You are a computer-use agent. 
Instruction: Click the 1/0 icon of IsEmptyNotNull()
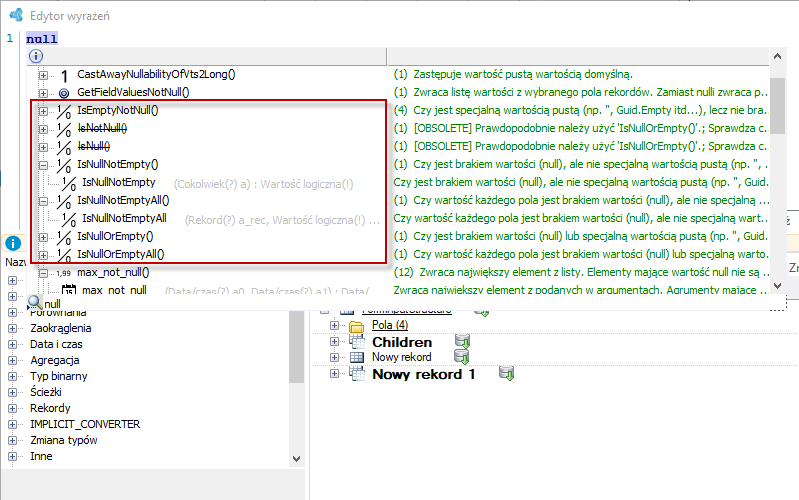click(64, 111)
